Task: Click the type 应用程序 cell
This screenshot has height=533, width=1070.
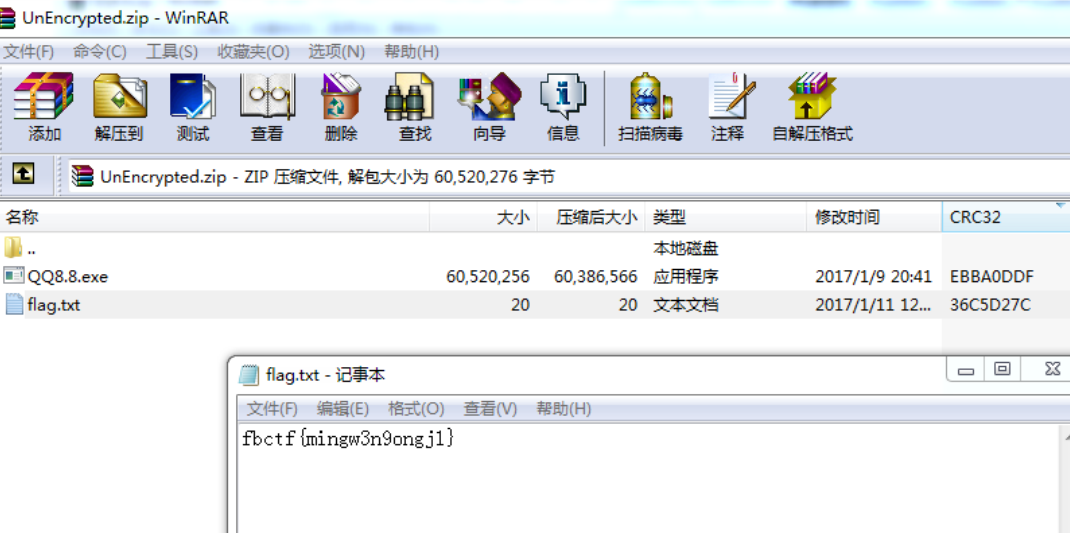Action: pos(685,276)
